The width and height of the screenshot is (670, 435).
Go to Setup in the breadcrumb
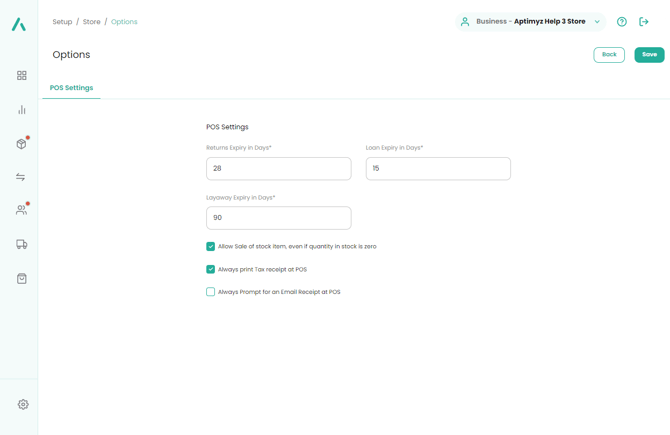tap(62, 22)
